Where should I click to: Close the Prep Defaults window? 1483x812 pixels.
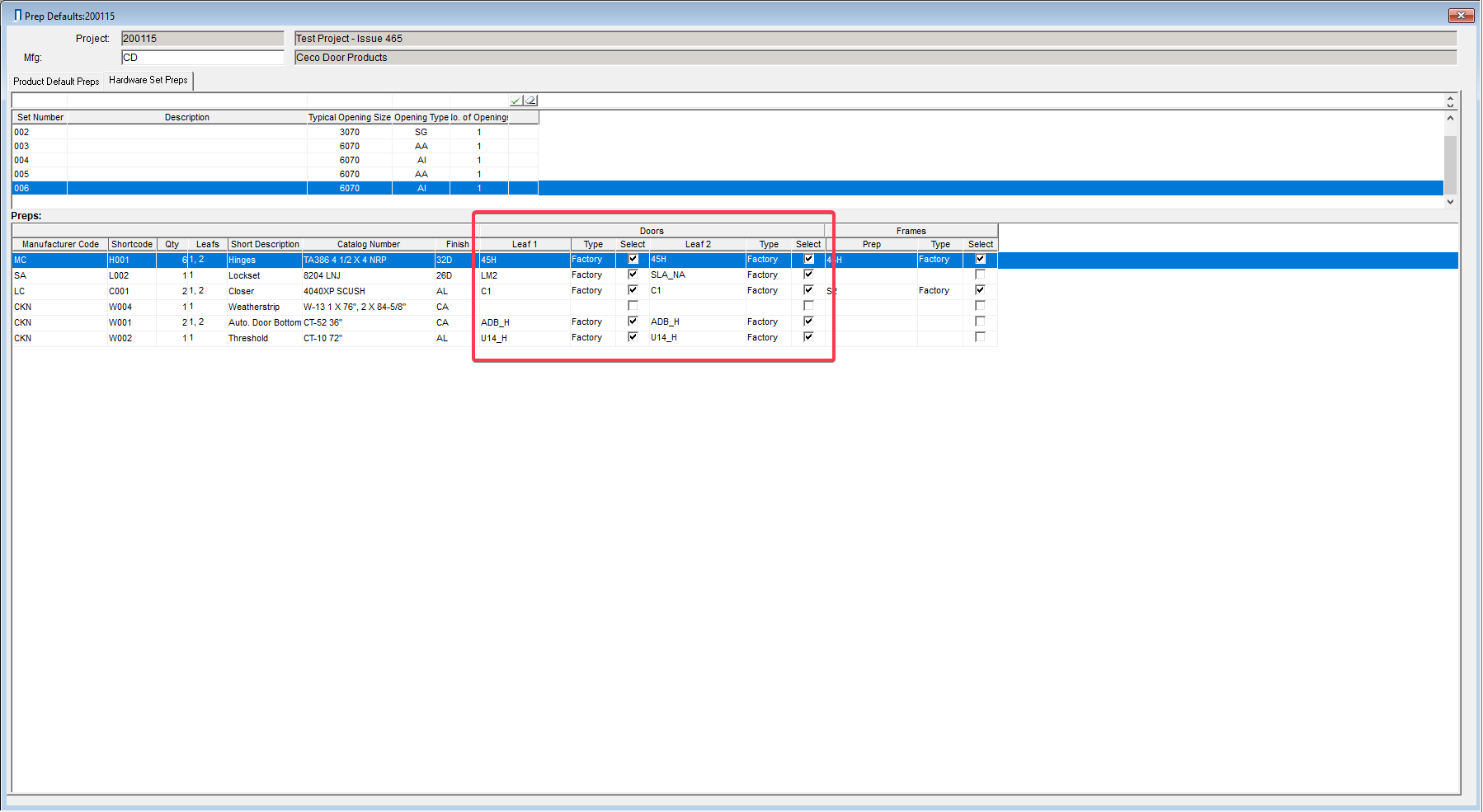click(1461, 16)
